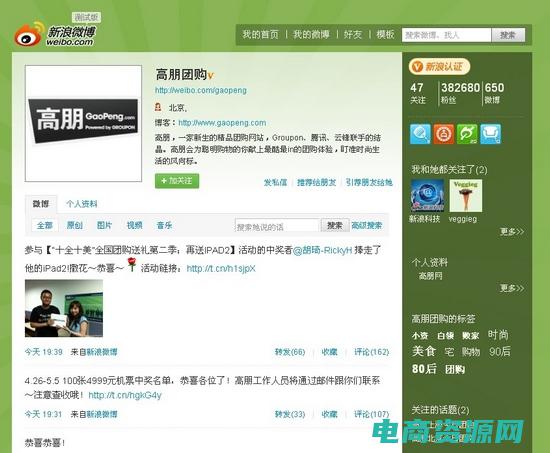Click the Sina Weibo eye logo
Image resolution: width=550 pixels, height=453 pixels.
click(29, 34)
